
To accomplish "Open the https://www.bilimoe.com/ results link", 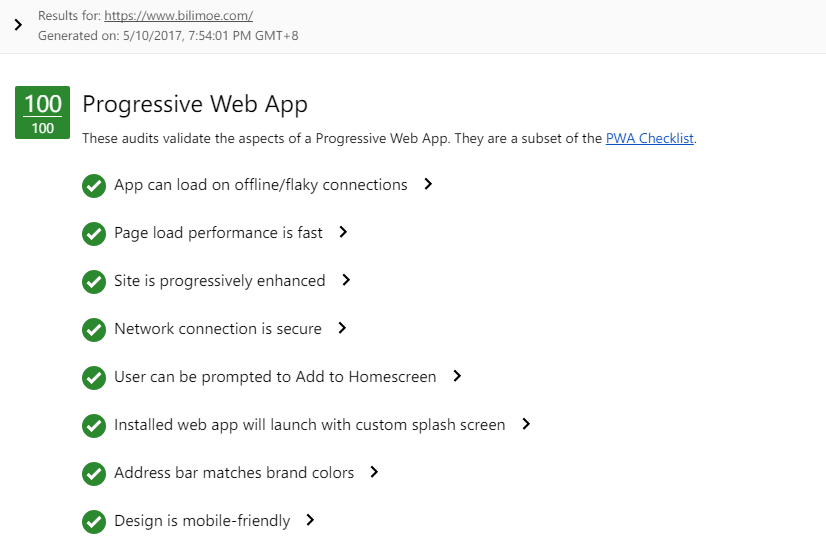I will click(179, 16).
